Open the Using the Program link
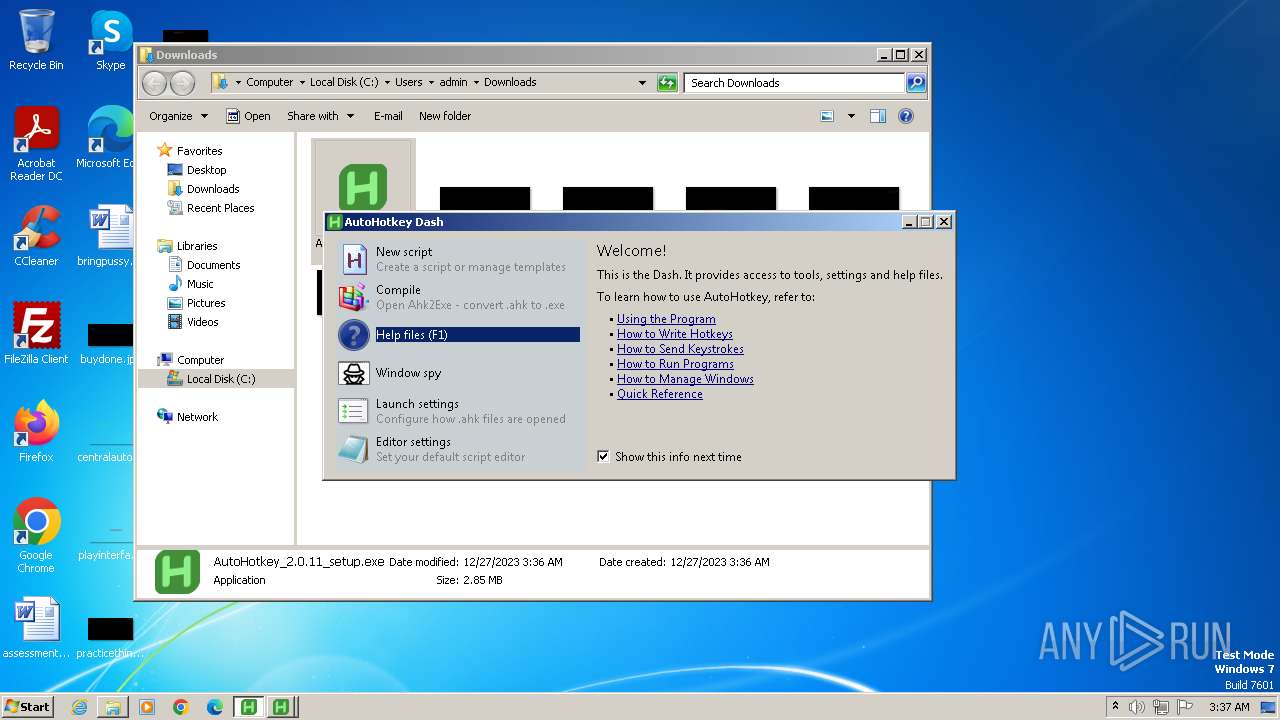The height and width of the screenshot is (720, 1280). tap(666, 319)
